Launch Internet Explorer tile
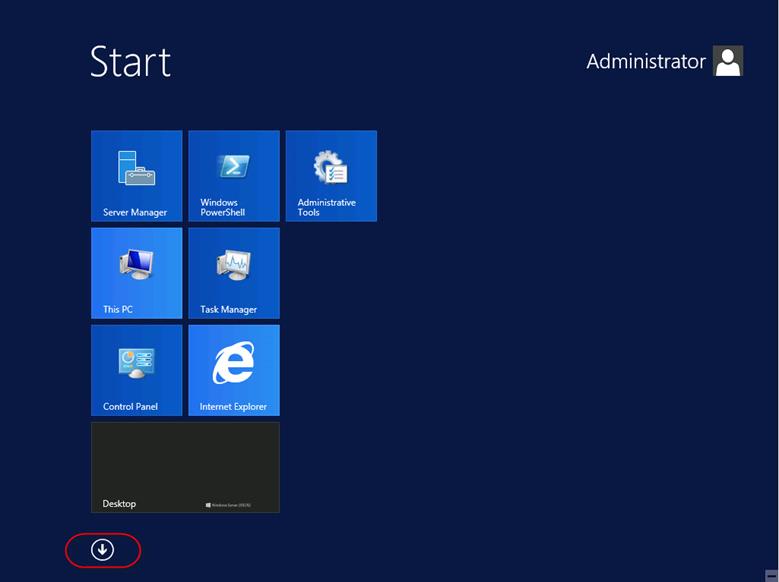The height and width of the screenshot is (582, 779). 234,370
